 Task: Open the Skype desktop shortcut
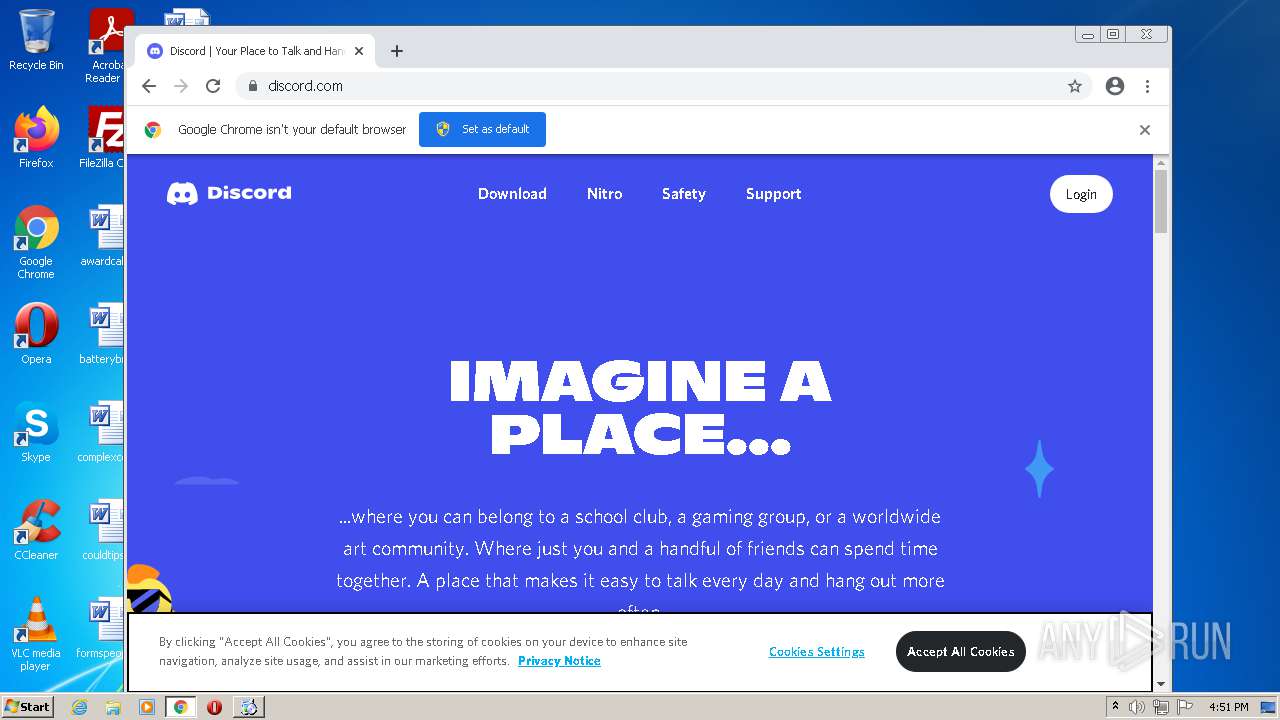pyautogui.click(x=36, y=432)
